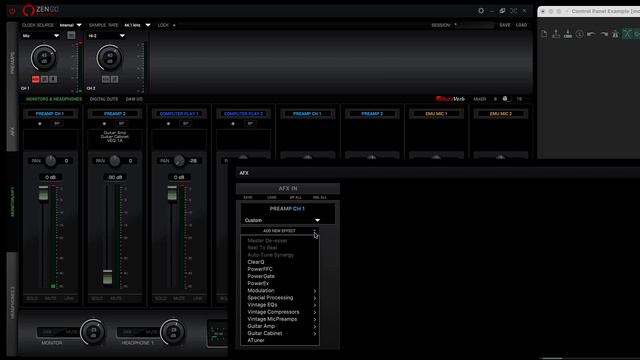The height and width of the screenshot is (360, 640).
Task: Click the PREAMP 2 volume fader handle
Action: (x=107, y=277)
